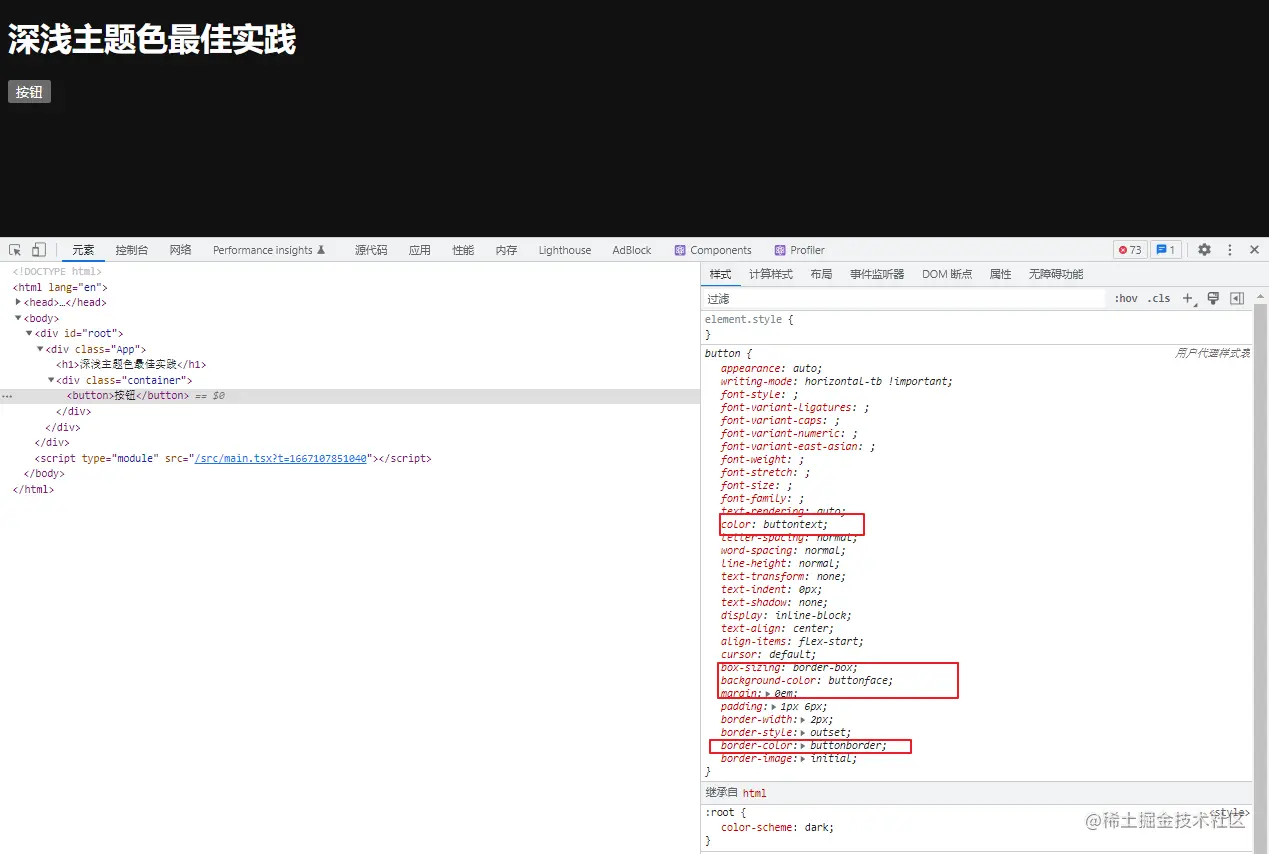
Task: Click the 1 issue message badge
Action: pos(1166,250)
